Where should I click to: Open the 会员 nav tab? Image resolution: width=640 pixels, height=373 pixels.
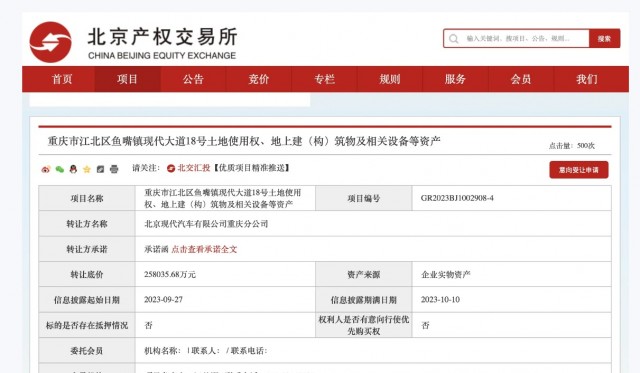(x=521, y=79)
